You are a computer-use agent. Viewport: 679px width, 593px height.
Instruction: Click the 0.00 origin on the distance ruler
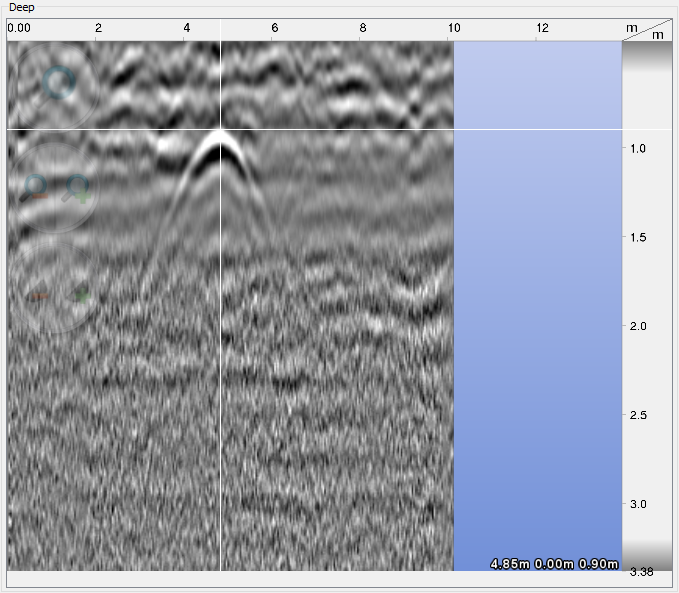click(x=19, y=28)
